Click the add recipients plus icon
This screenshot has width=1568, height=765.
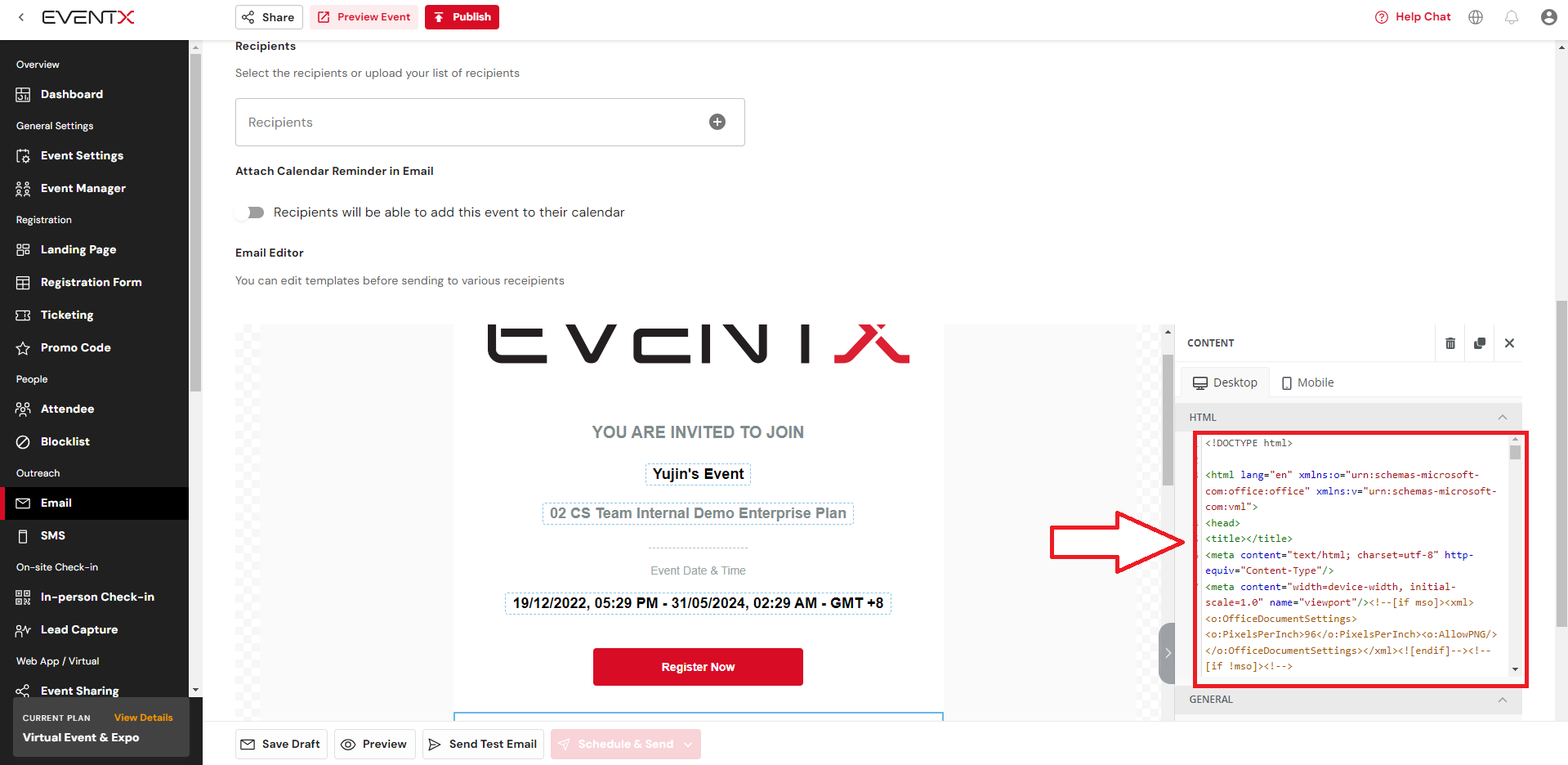[717, 122]
